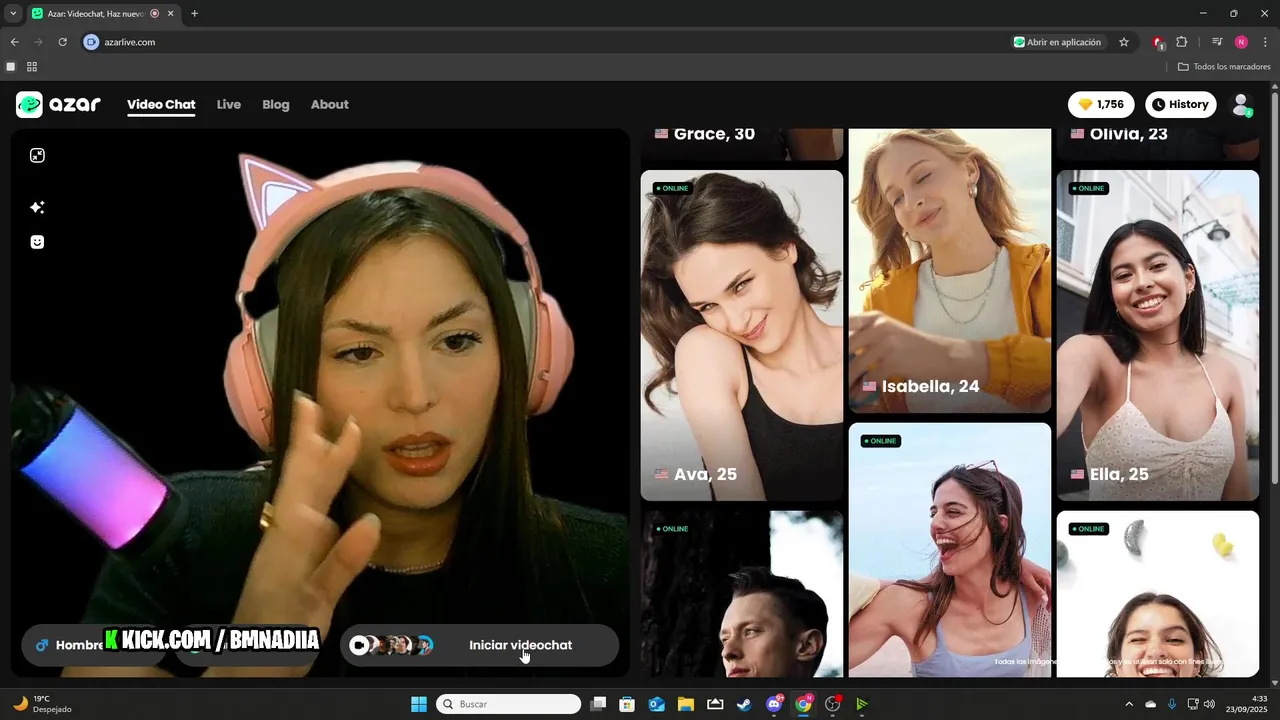The height and width of the screenshot is (720, 1280).
Task: Open Microsoft Store from taskbar
Action: click(x=627, y=704)
